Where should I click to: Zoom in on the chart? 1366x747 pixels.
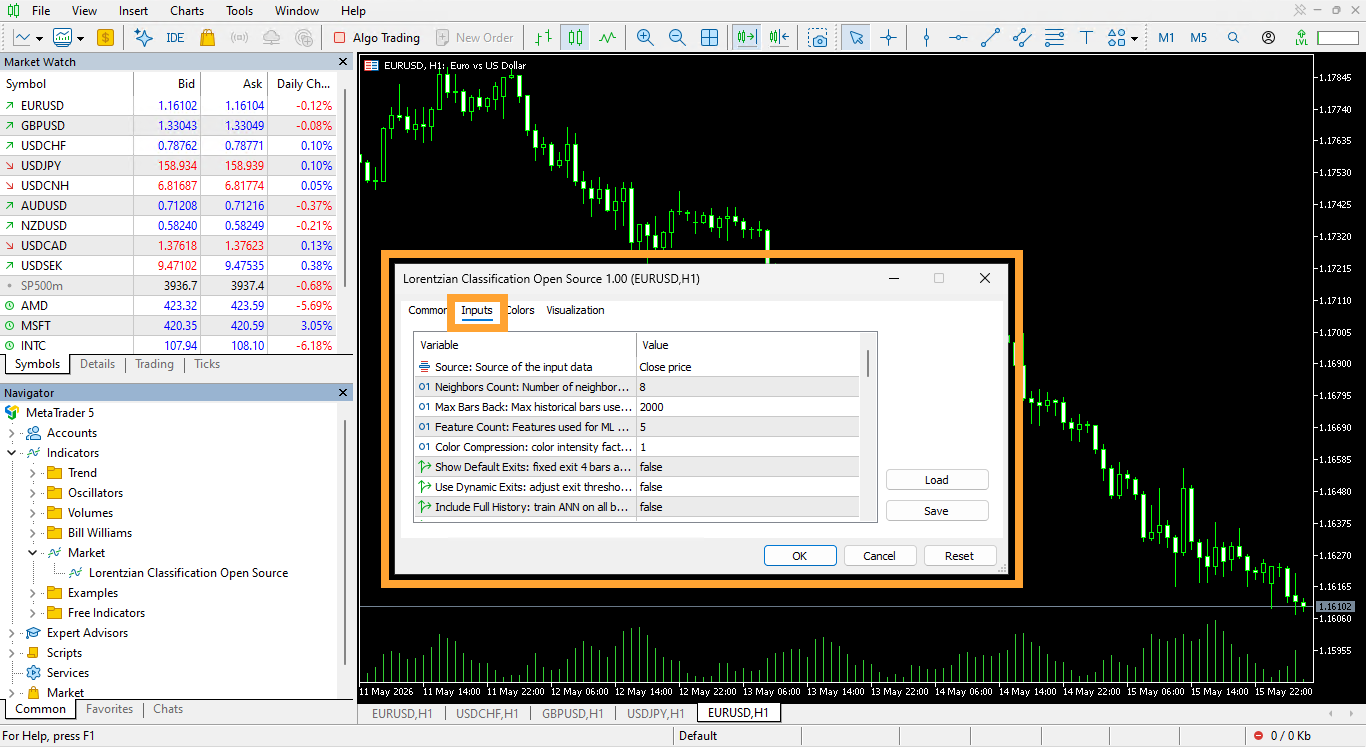[645, 38]
